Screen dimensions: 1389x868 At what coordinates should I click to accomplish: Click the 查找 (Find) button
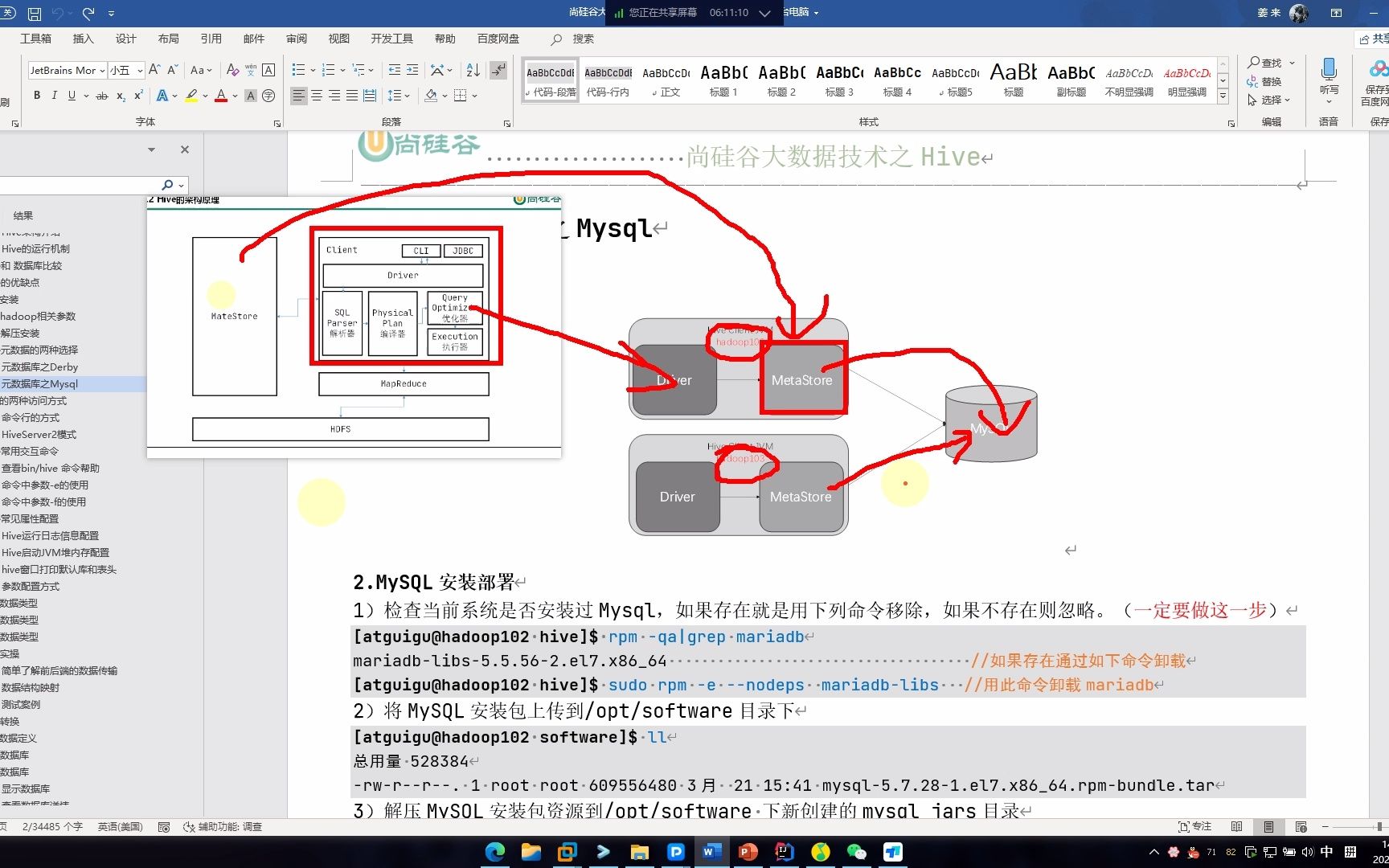[1268, 62]
